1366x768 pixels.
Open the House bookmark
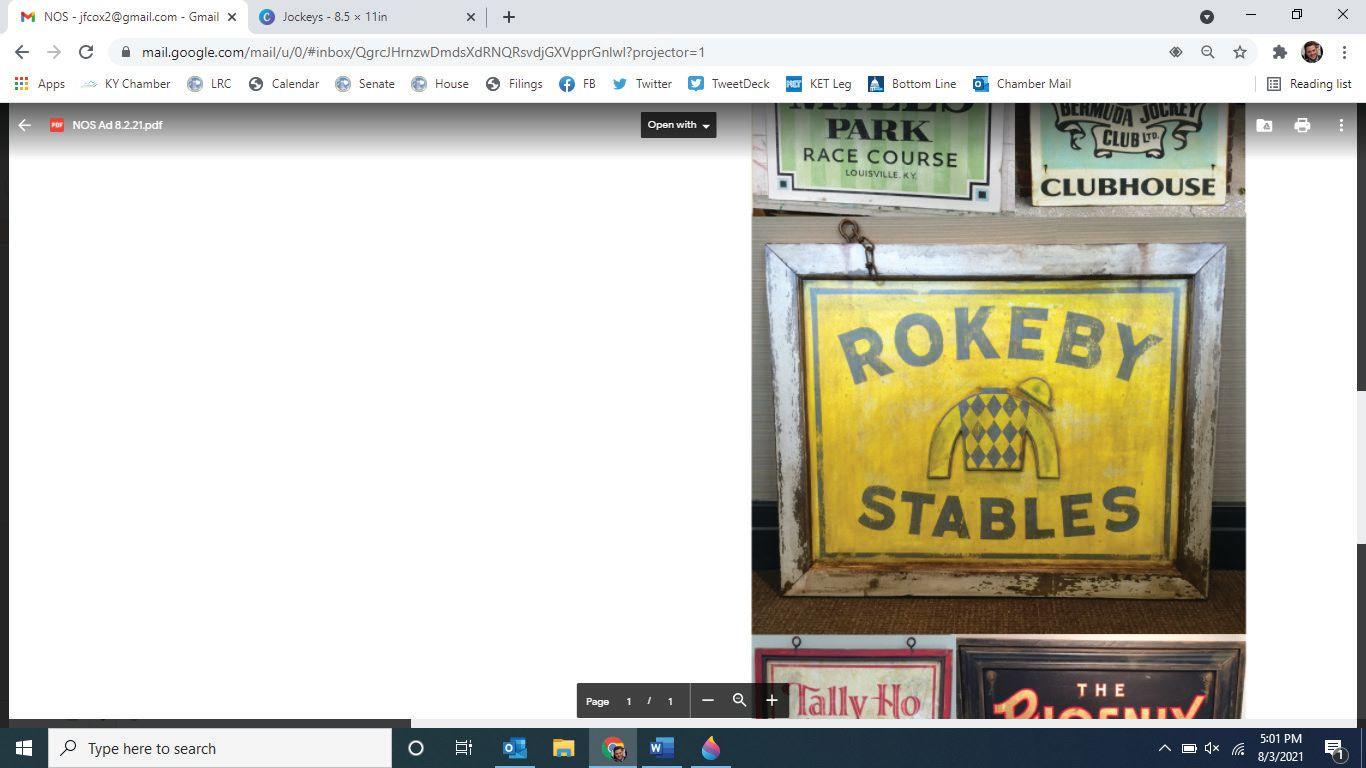[441, 84]
